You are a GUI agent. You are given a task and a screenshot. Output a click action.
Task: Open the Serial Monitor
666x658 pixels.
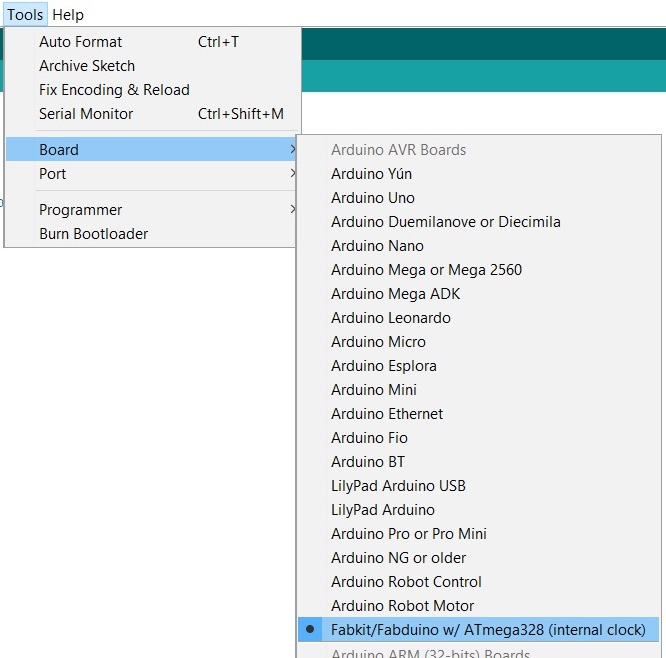pos(86,114)
